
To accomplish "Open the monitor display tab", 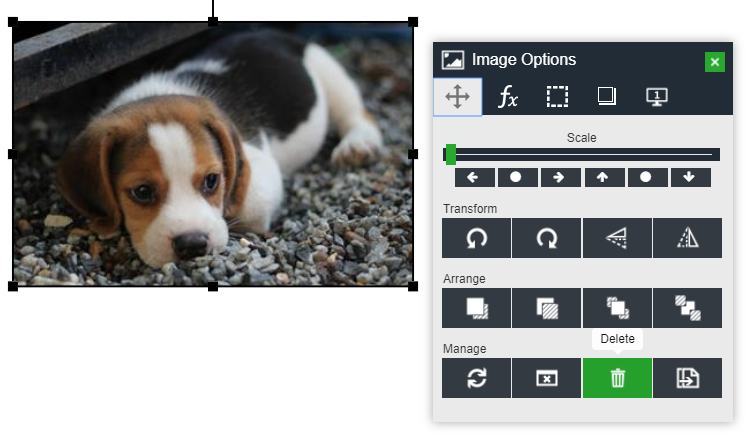I will click(x=657, y=97).
